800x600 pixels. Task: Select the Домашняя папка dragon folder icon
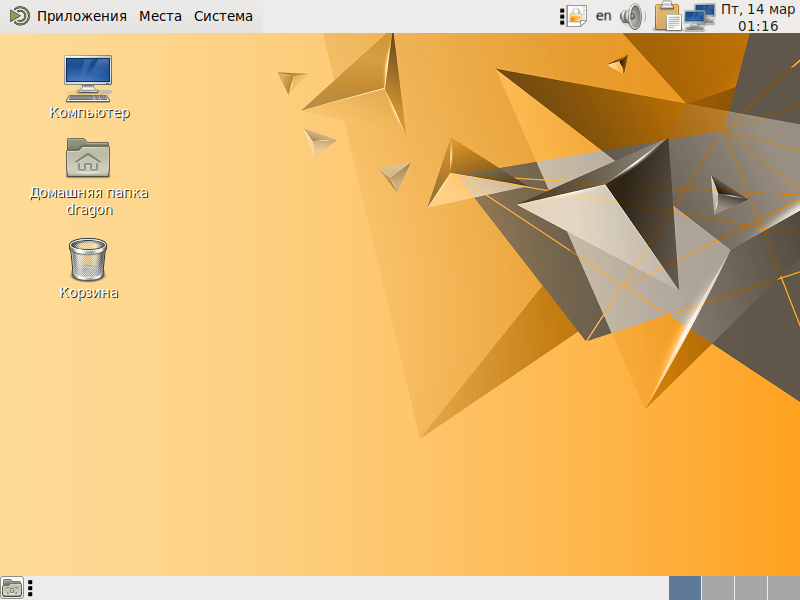click(x=89, y=177)
